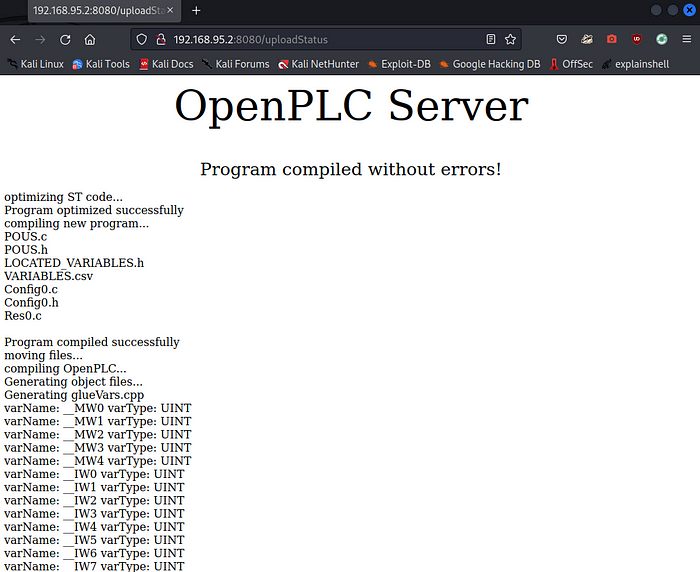Screen dimensions: 700x572
Task: Click the Res0.c line
Action: (23, 316)
